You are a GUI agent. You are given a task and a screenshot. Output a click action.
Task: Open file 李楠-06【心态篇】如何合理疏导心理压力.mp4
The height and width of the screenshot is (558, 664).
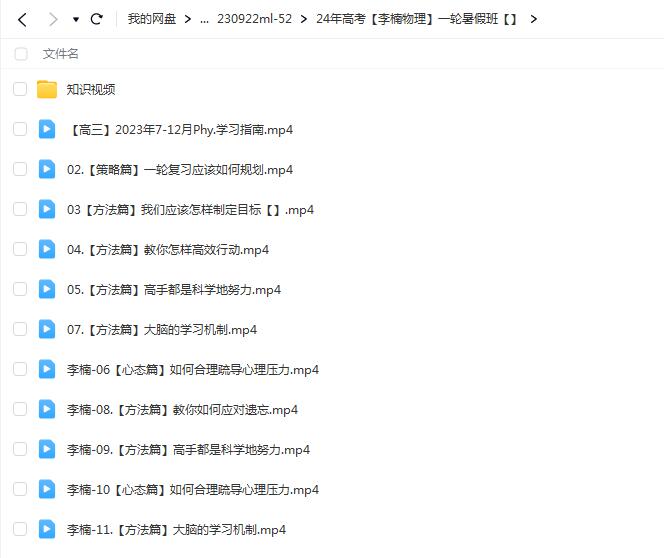point(193,369)
